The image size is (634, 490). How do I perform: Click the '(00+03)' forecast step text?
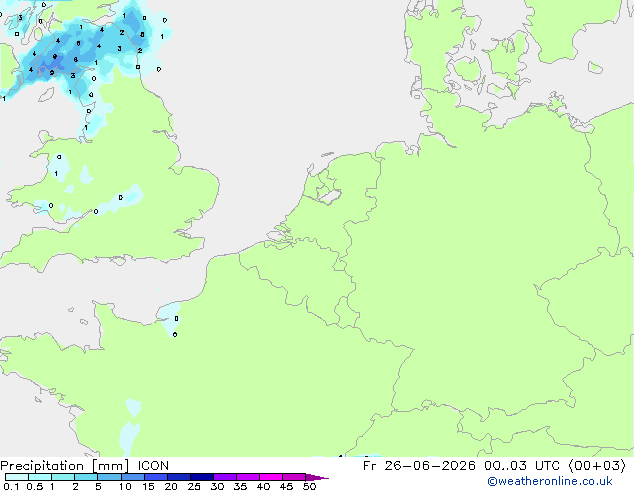(597, 466)
